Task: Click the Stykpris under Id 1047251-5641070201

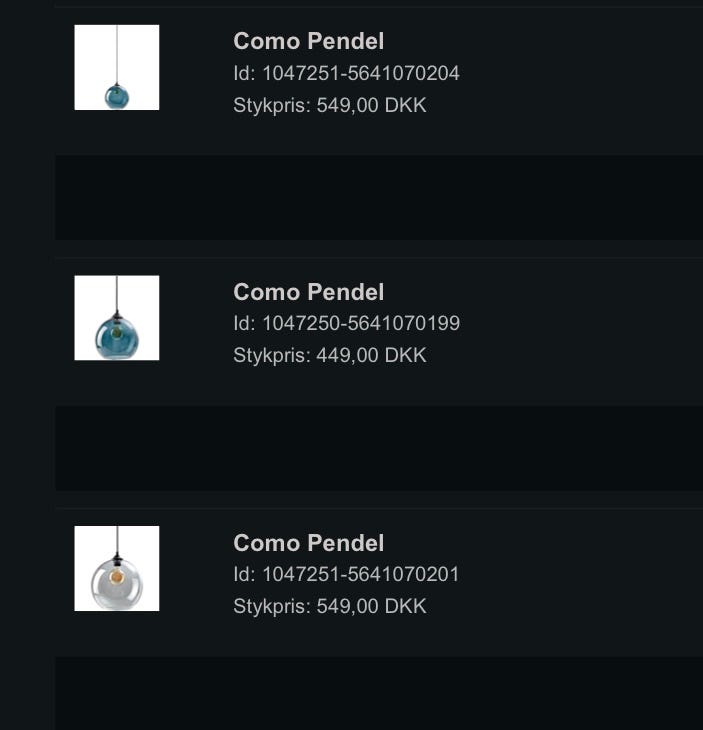Action: 330,607
